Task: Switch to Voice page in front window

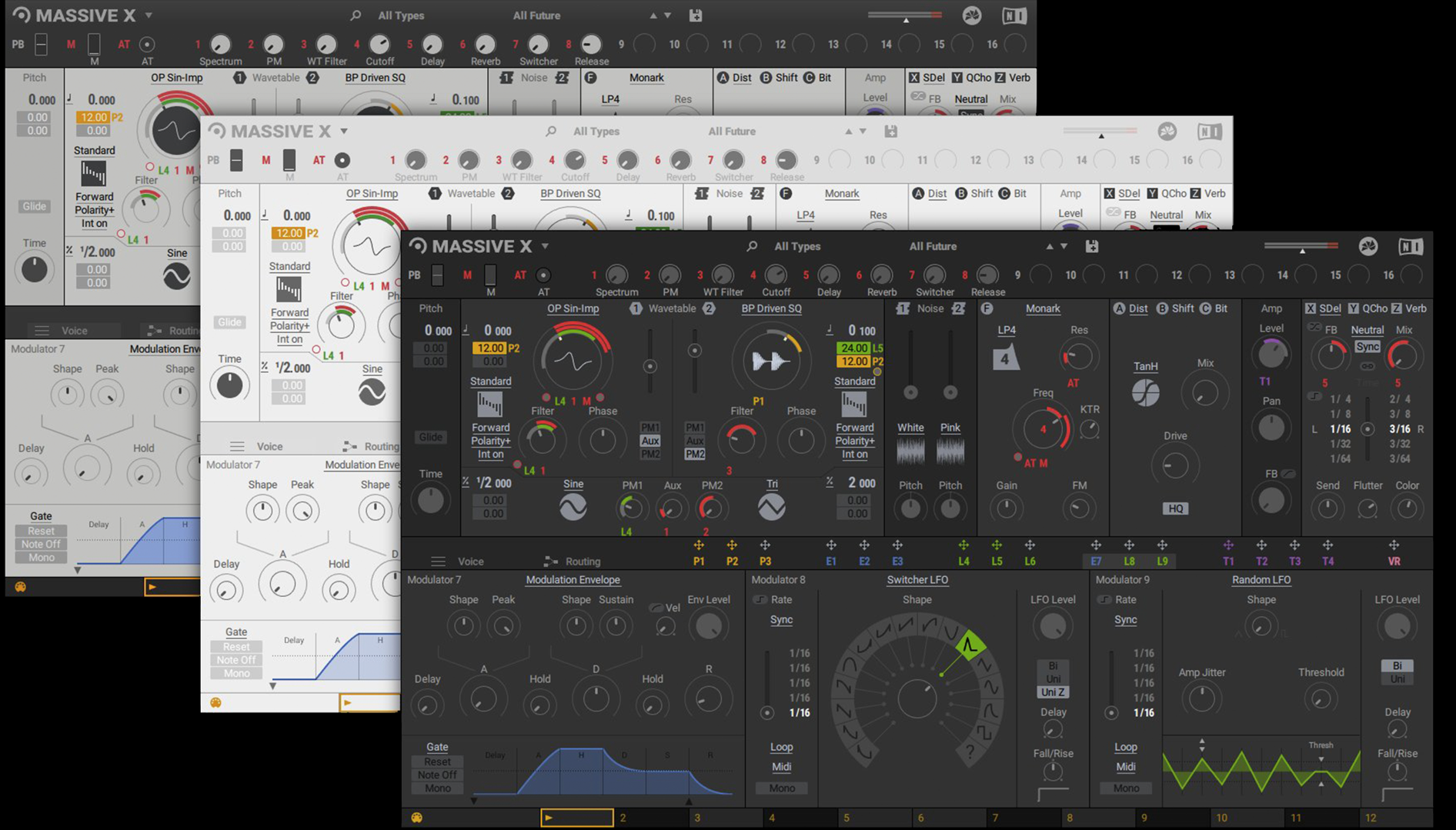Action: coord(471,562)
